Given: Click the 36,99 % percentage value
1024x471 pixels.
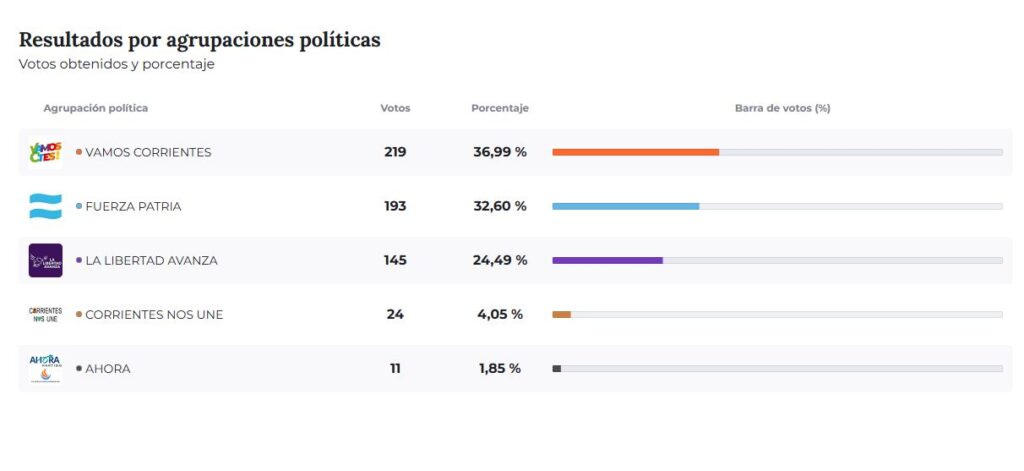Looking at the screenshot, I should click(x=500, y=152).
